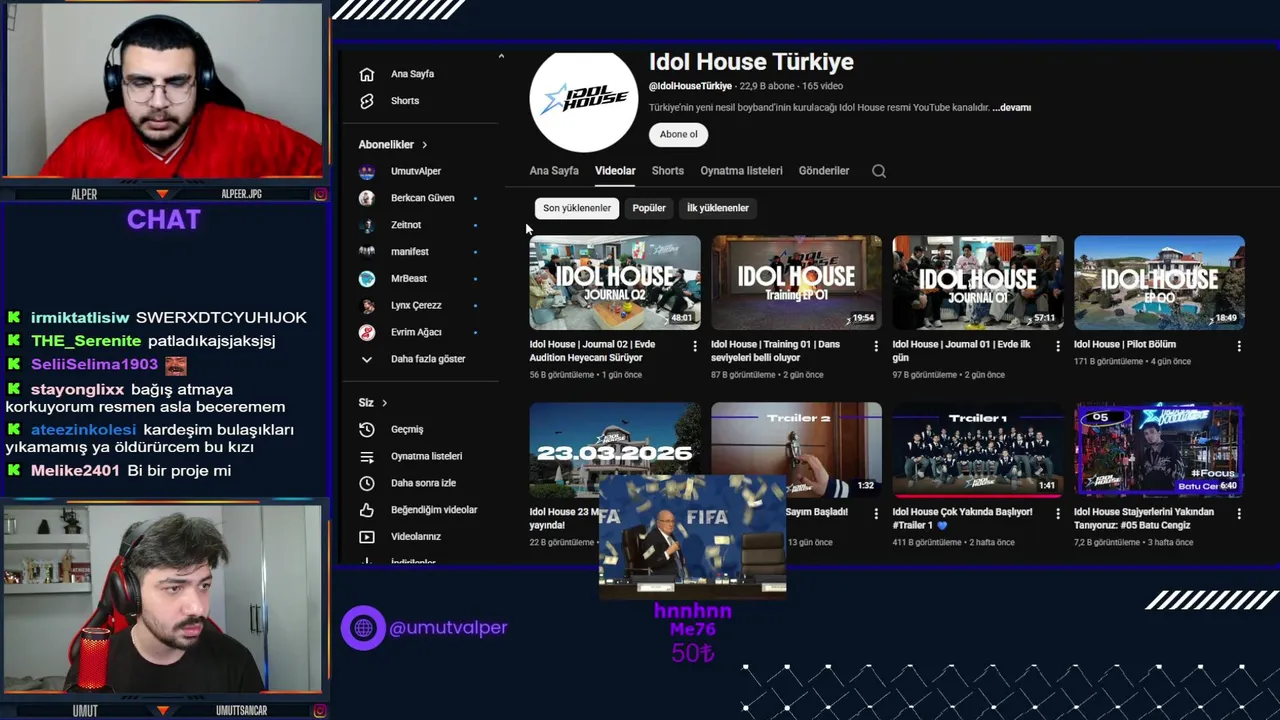Open Idol House Journal 01 video title
The width and height of the screenshot is (1280, 720).
click(961, 351)
